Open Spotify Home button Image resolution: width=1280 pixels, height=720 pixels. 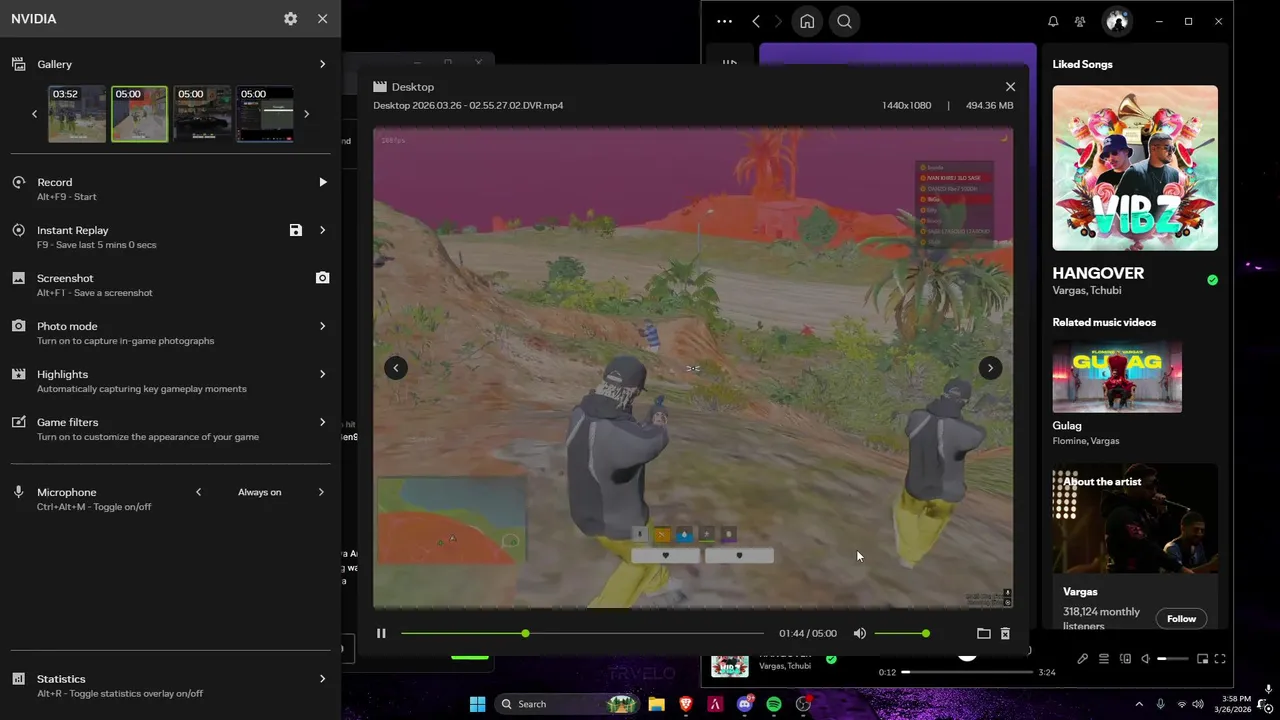807,21
